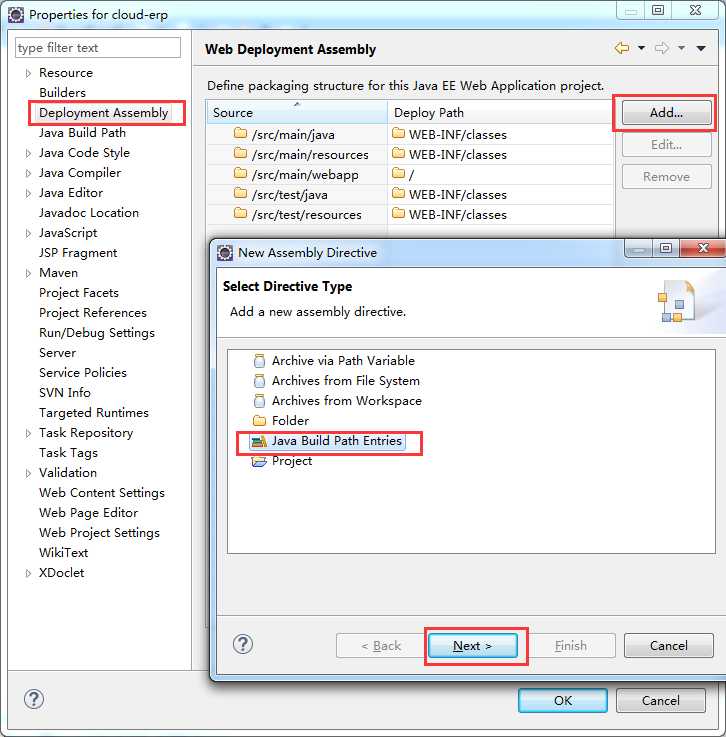
Task: Expand the Java Editor node
Action: coord(28,193)
